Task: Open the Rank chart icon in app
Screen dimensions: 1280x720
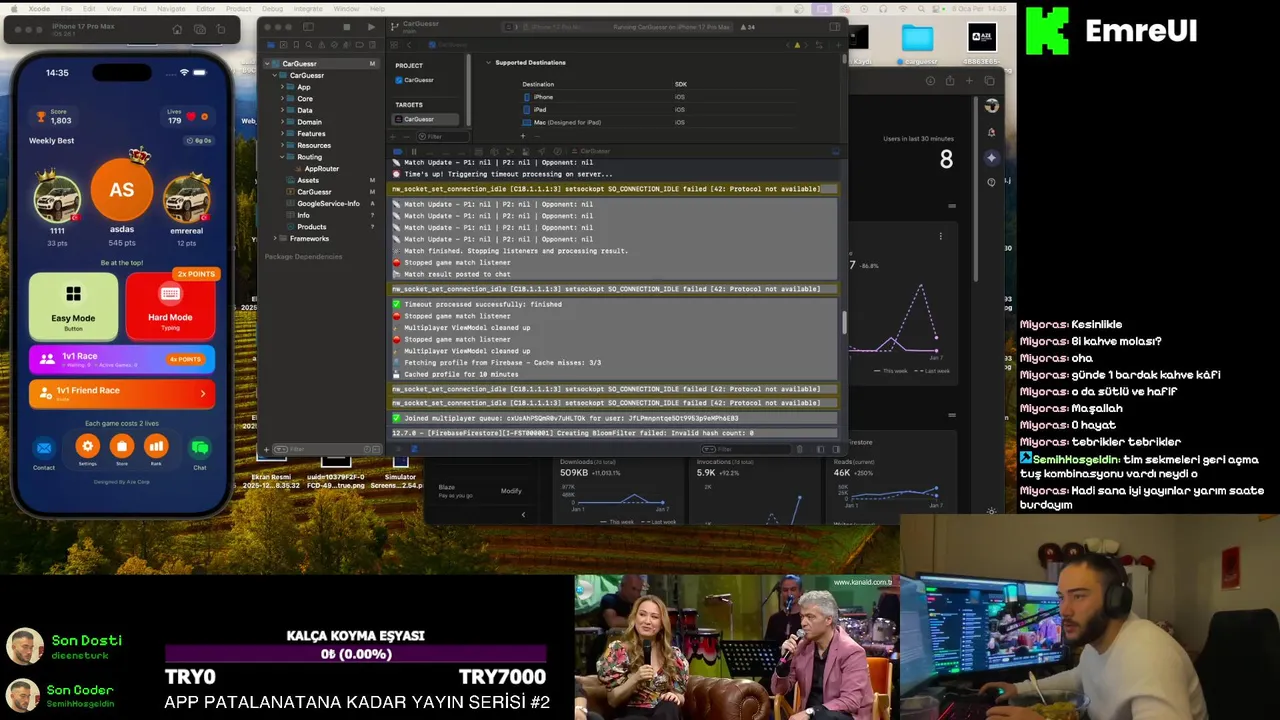Action: click(x=156, y=447)
